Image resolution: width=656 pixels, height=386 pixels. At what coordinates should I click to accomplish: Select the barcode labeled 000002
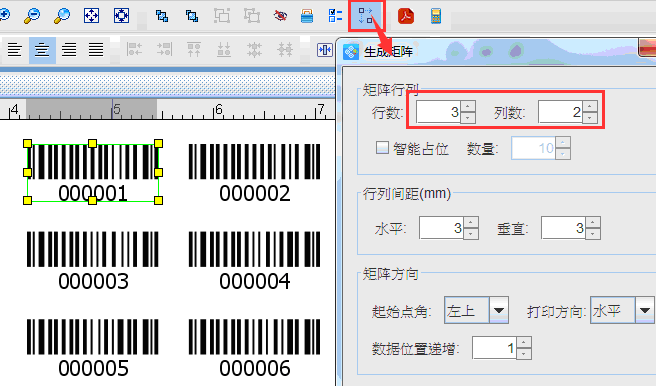point(254,172)
